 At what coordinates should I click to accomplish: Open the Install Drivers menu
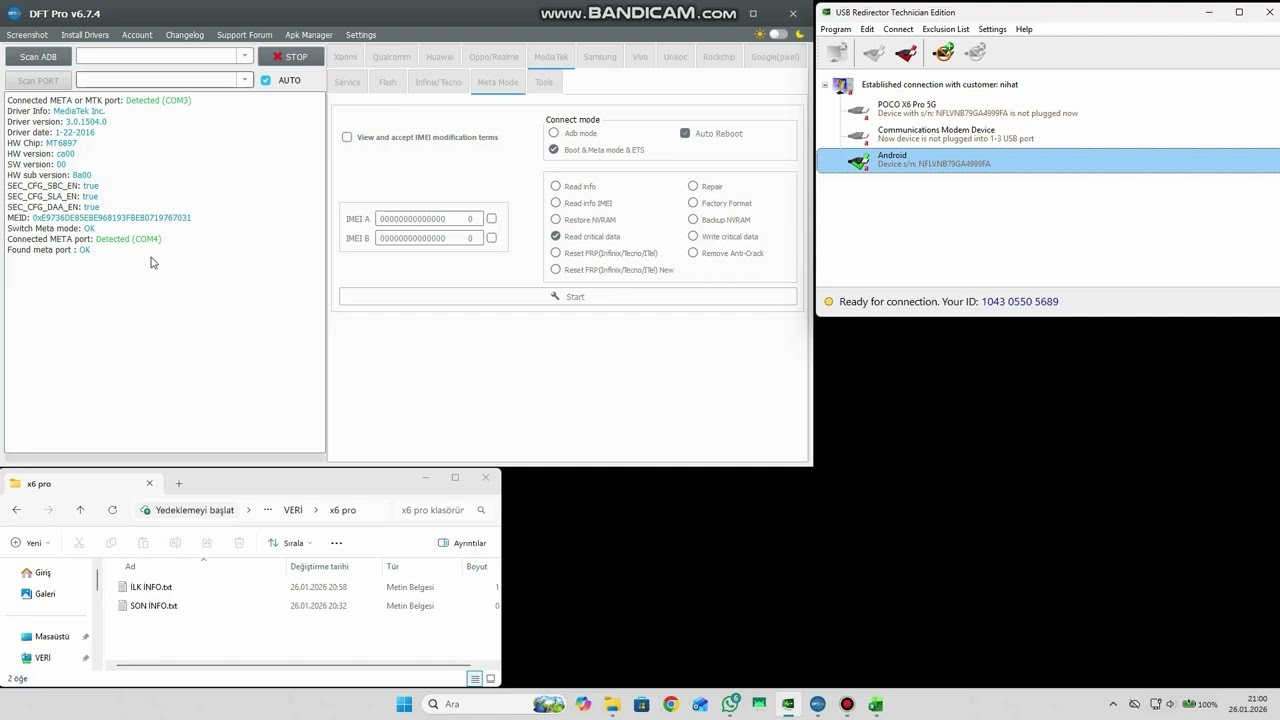coord(85,35)
